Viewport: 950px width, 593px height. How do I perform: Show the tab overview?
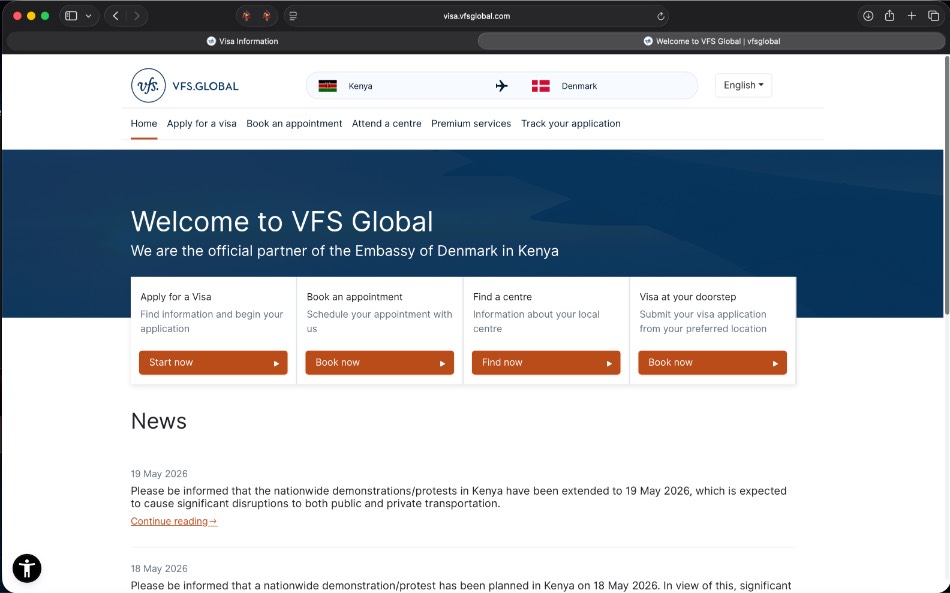point(933,16)
